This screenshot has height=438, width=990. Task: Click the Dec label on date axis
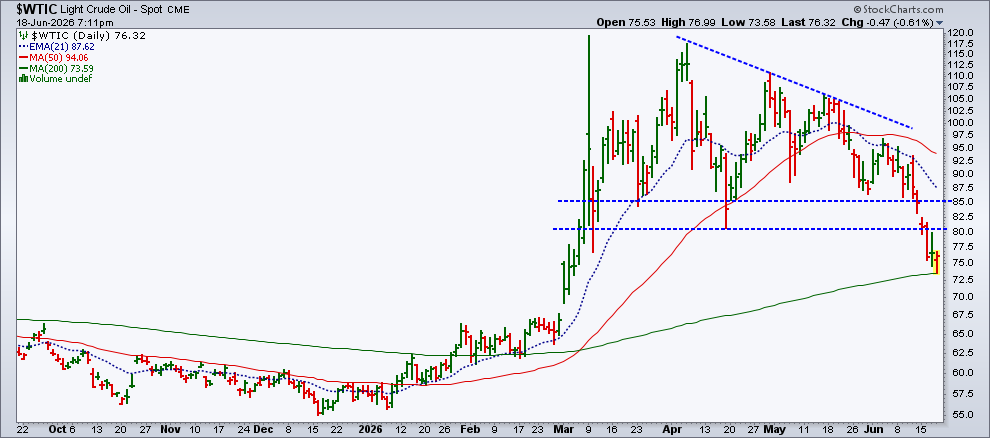click(263, 428)
